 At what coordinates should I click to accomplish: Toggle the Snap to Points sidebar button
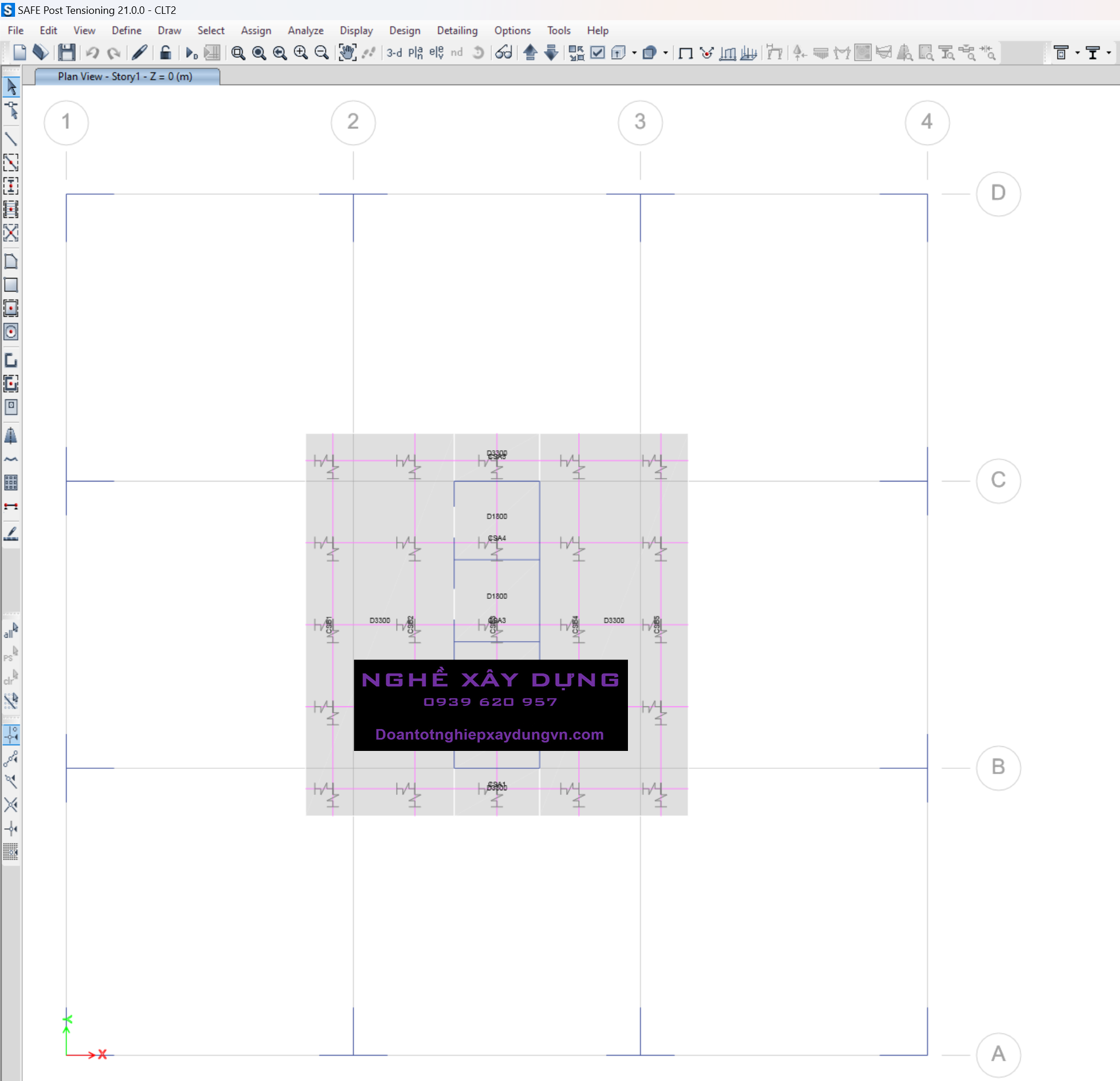pyautogui.click(x=11, y=735)
